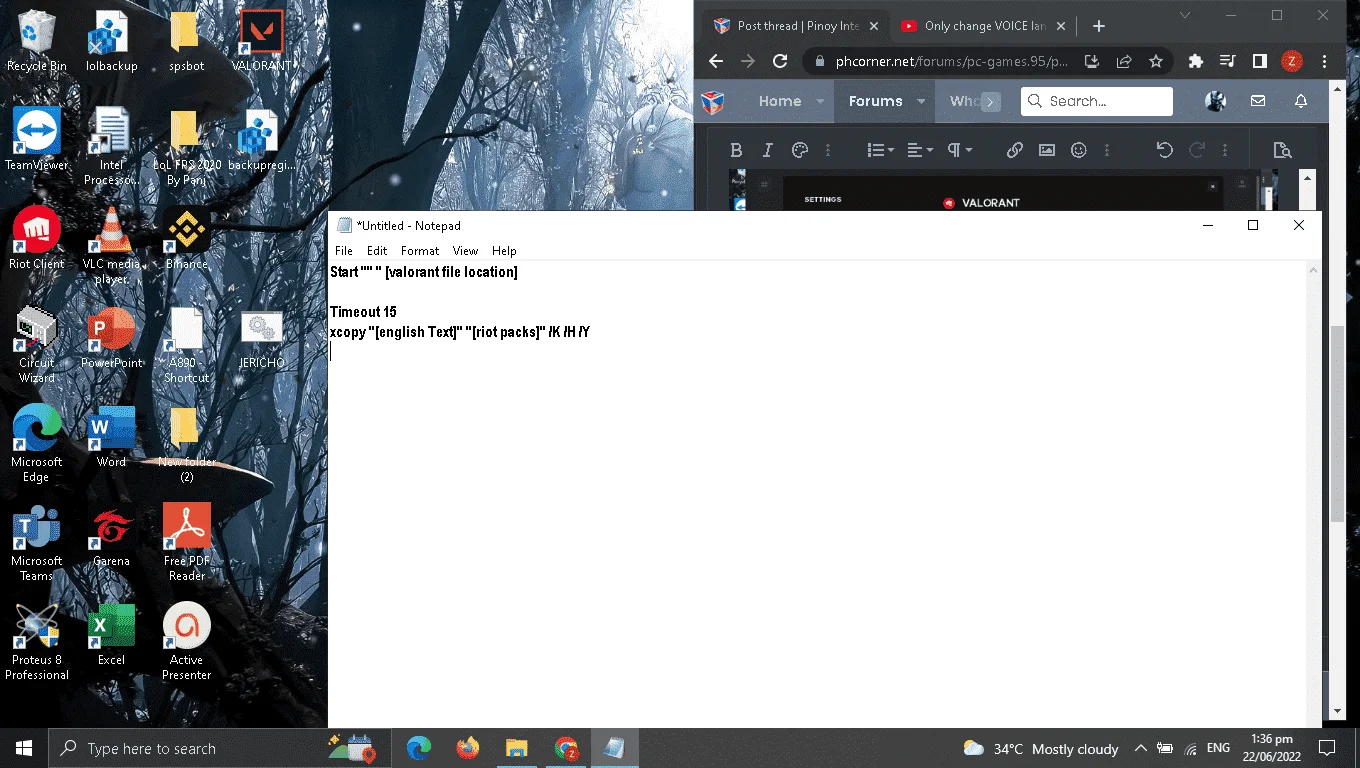Viewport: 1360px width, 768px height.
Task: Open the Format menu in Notepad
Action: tap(420, 251)
